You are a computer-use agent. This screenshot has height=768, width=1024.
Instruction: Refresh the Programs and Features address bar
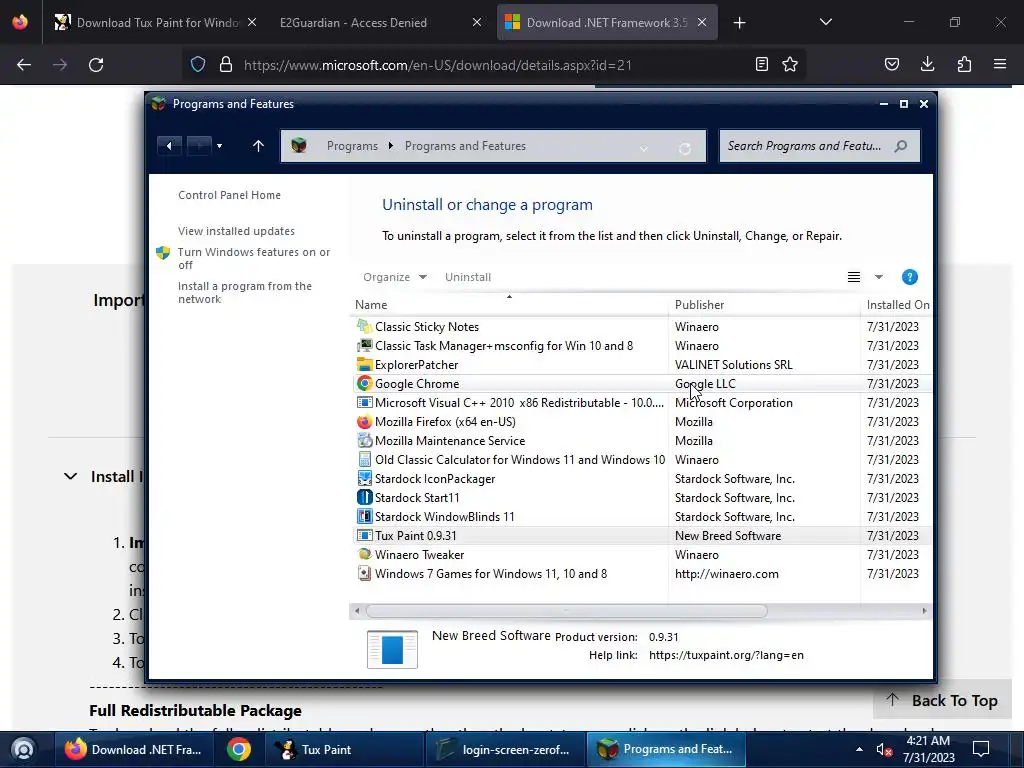pos(684,148)
